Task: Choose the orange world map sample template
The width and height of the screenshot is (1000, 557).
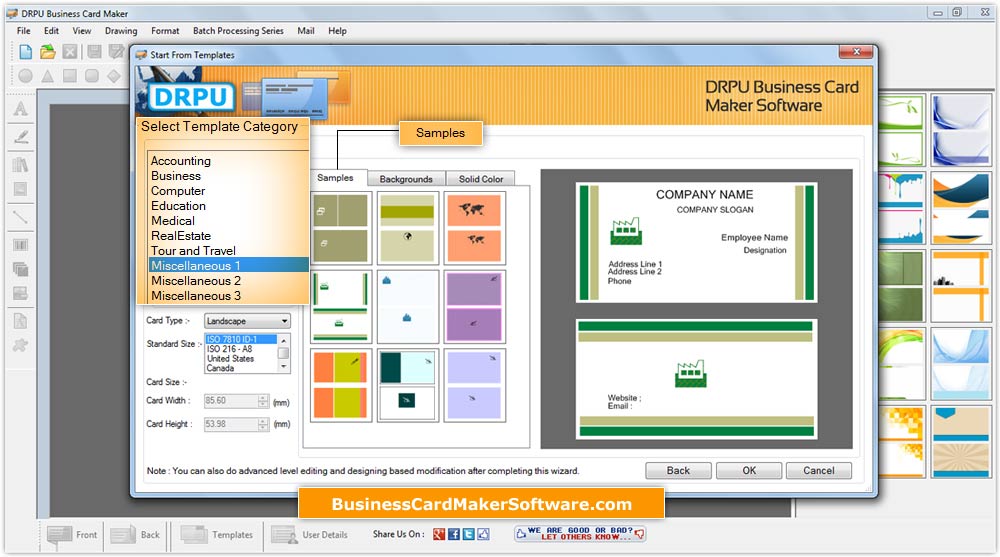Action: (474, 228)
